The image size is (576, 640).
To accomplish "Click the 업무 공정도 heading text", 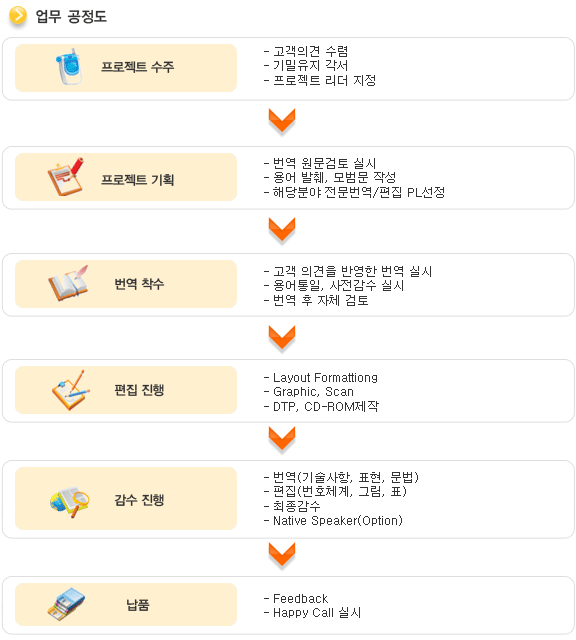I will click(x=71, y=16).
